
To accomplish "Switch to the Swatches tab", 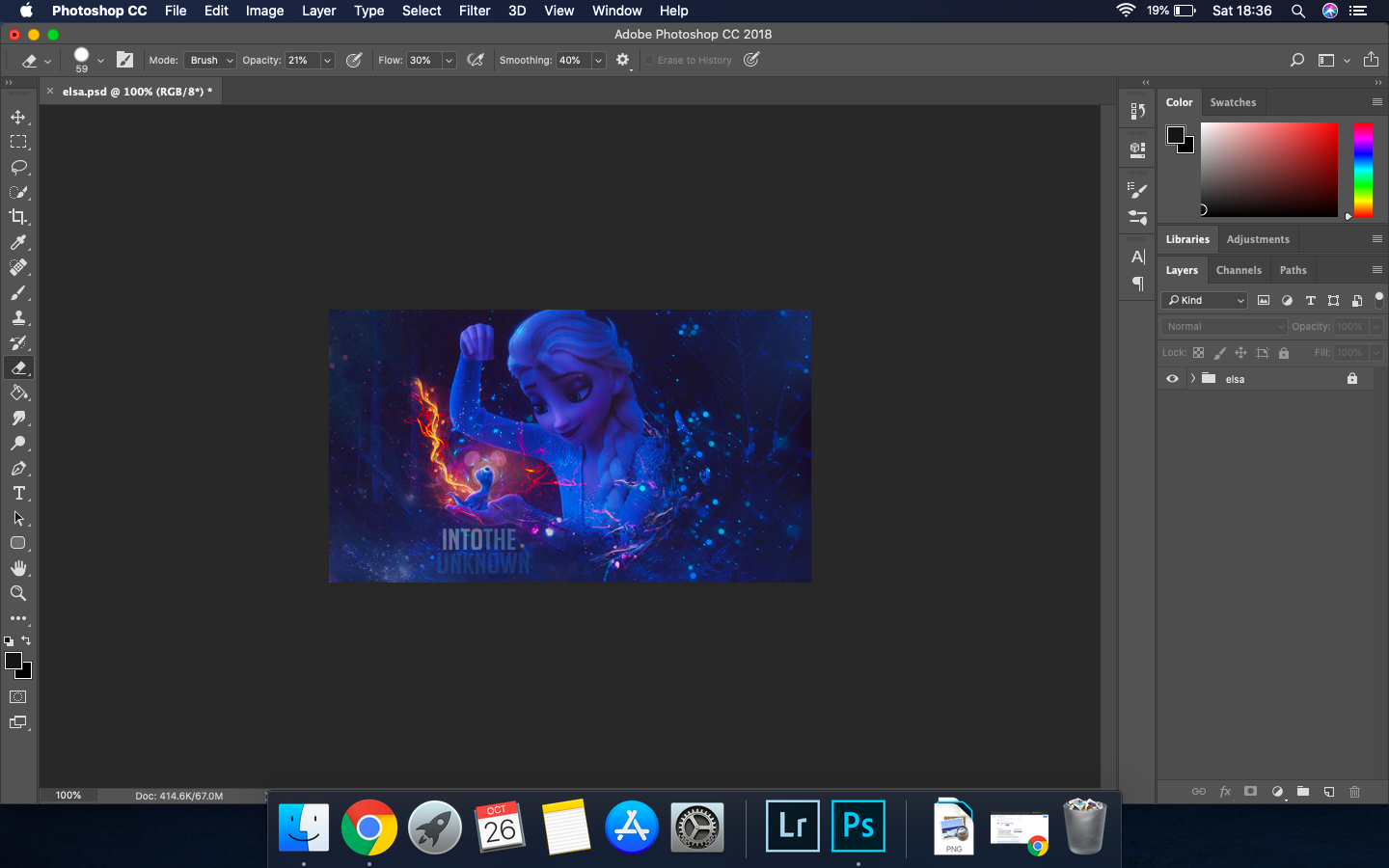I will click(x=1233, y=102).
